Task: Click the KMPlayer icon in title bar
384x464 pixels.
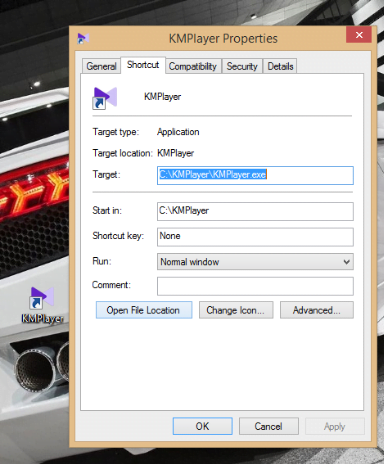Action: (x=83, y=38)
